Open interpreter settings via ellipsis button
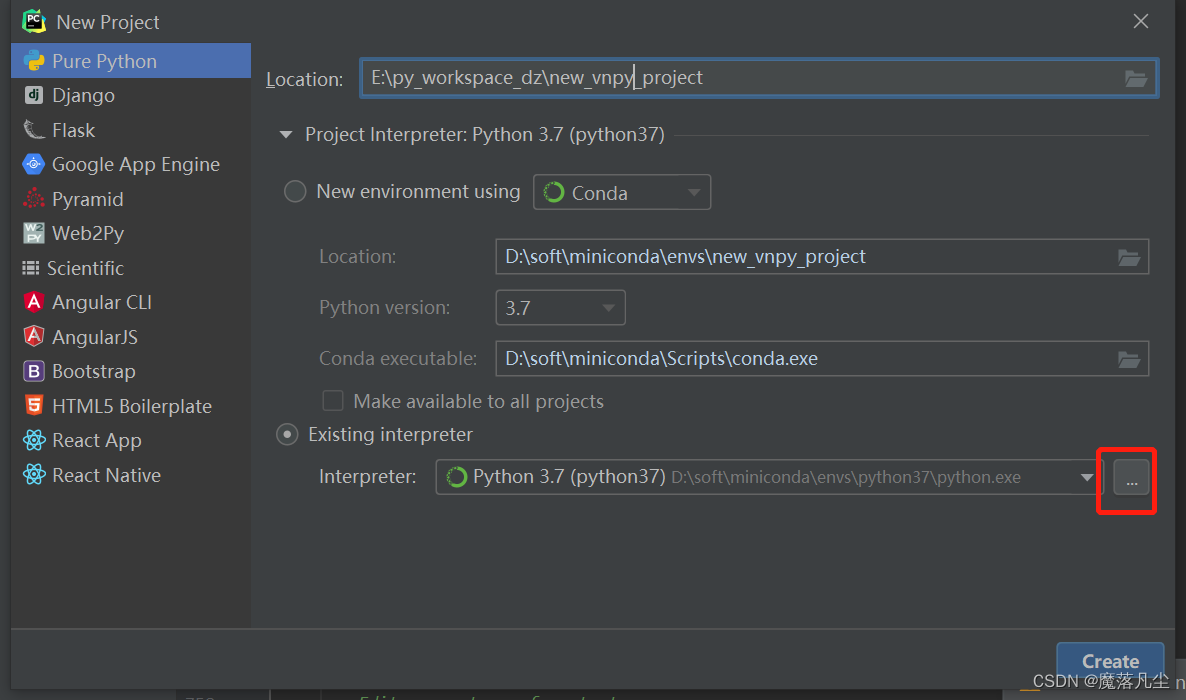The height and width of the screenshot is (700, 1186). tap(1131, 481)
